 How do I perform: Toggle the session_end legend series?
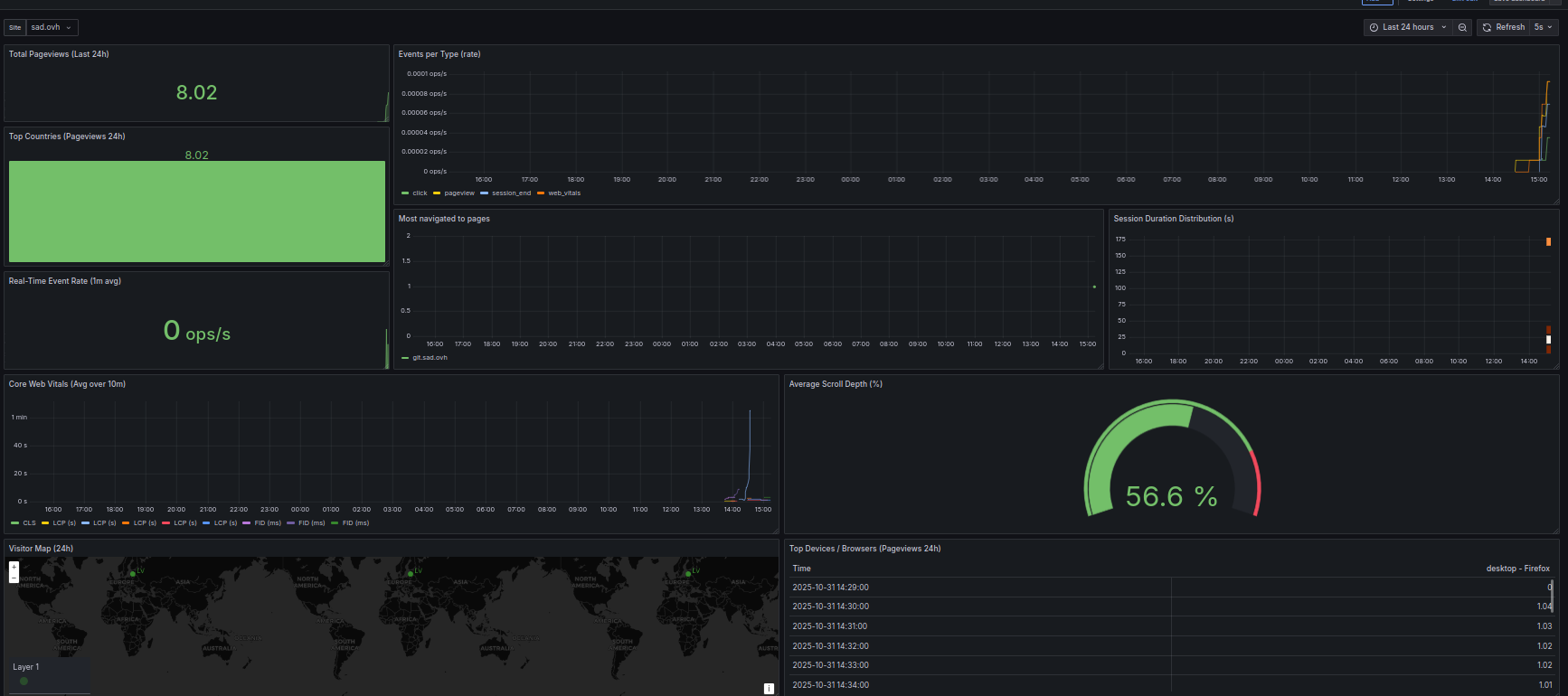coord(511,193)
